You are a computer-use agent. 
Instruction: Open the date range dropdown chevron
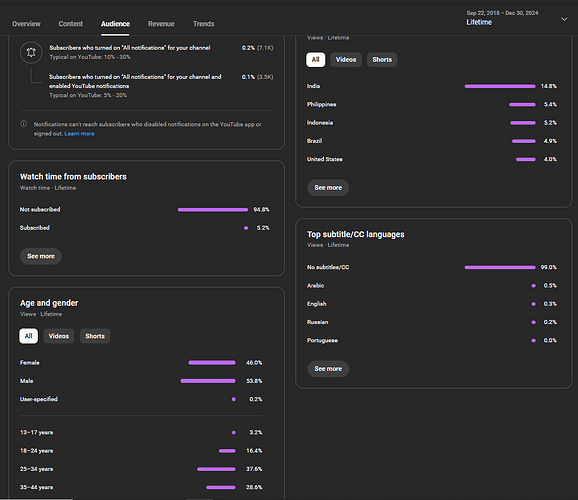pos(564,19)
